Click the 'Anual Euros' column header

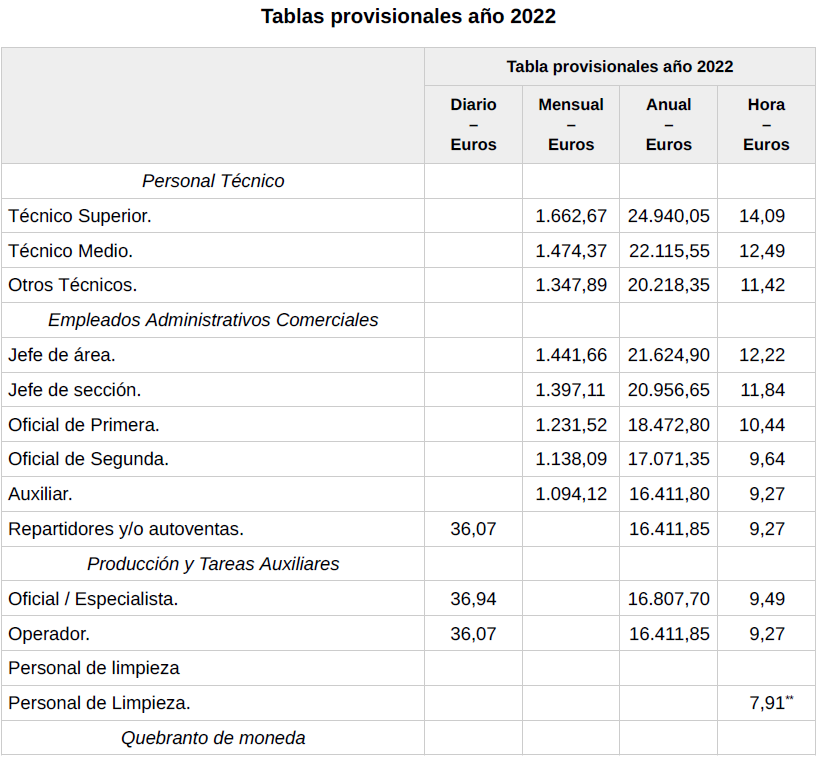(668, 124)
